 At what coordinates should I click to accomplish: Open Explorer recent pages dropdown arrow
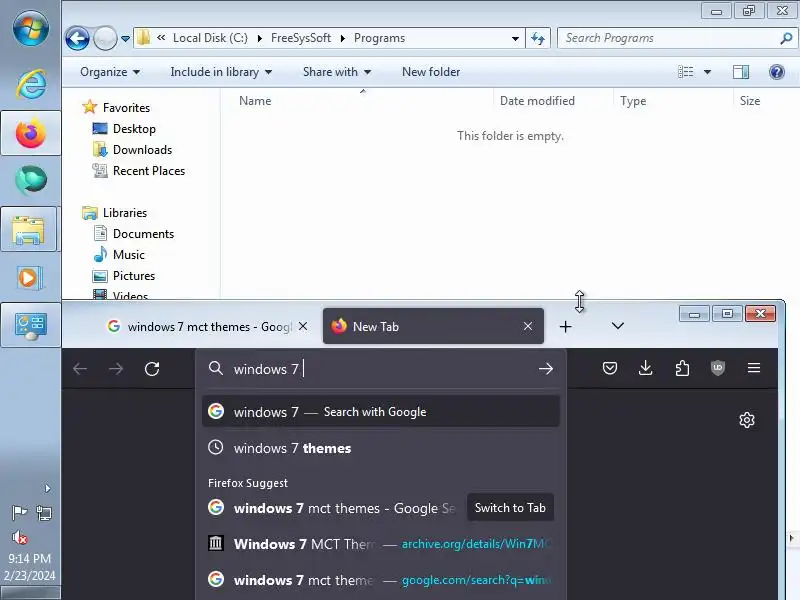coord(126,39)
